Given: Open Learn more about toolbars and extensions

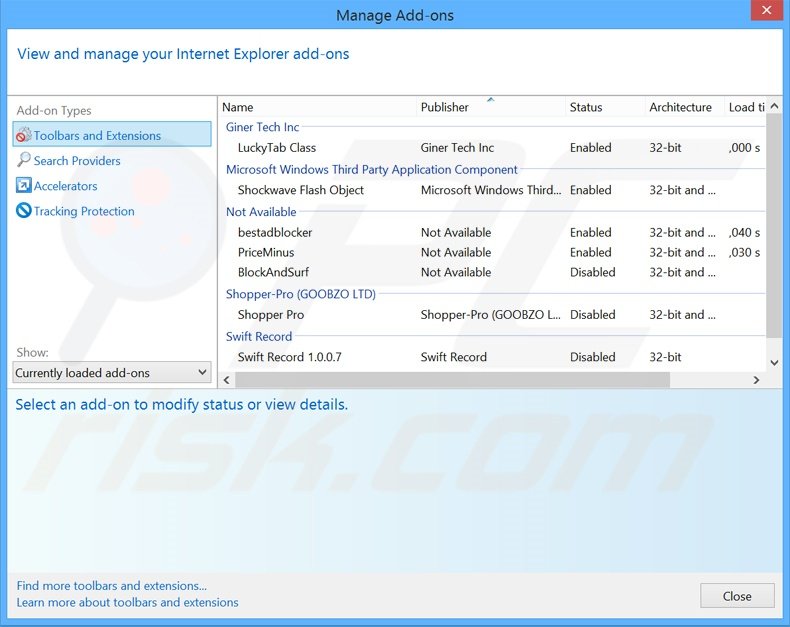Looking at the screenshot, I should 127,602.
